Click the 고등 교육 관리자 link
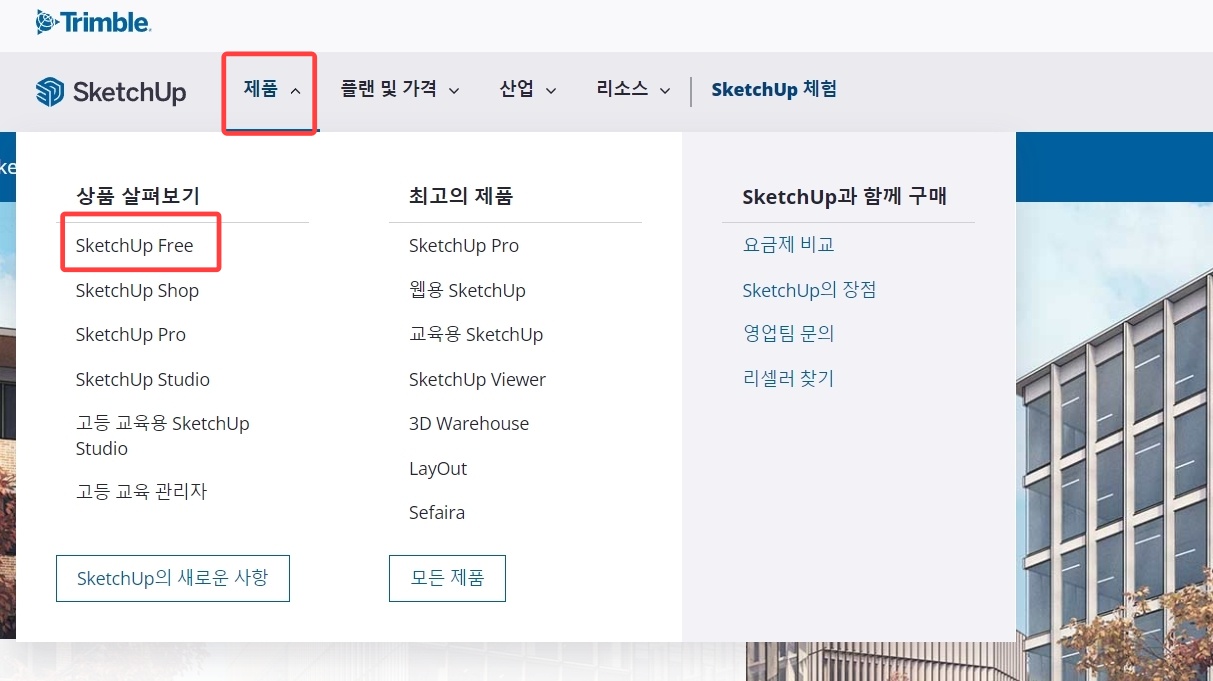Viewport: 1213px width, 681px height. point(141,491)
